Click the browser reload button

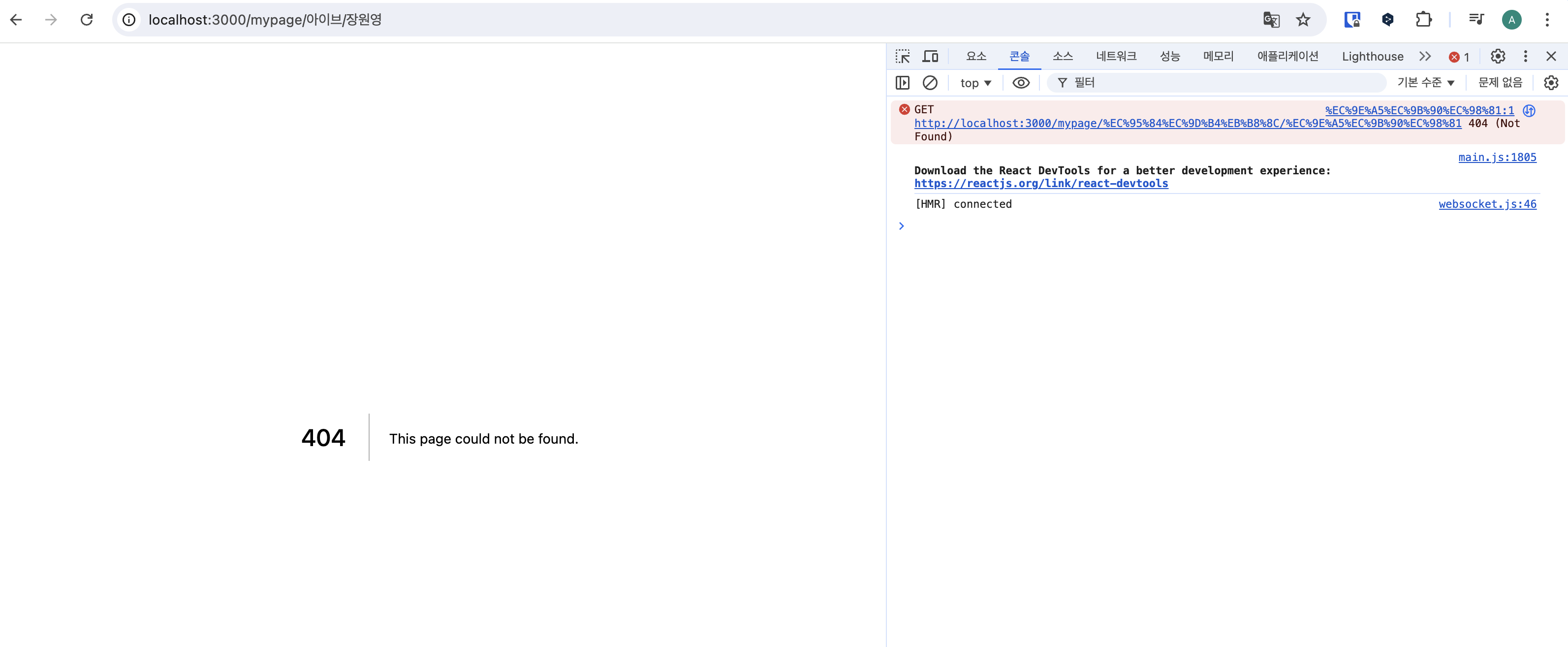87,20
